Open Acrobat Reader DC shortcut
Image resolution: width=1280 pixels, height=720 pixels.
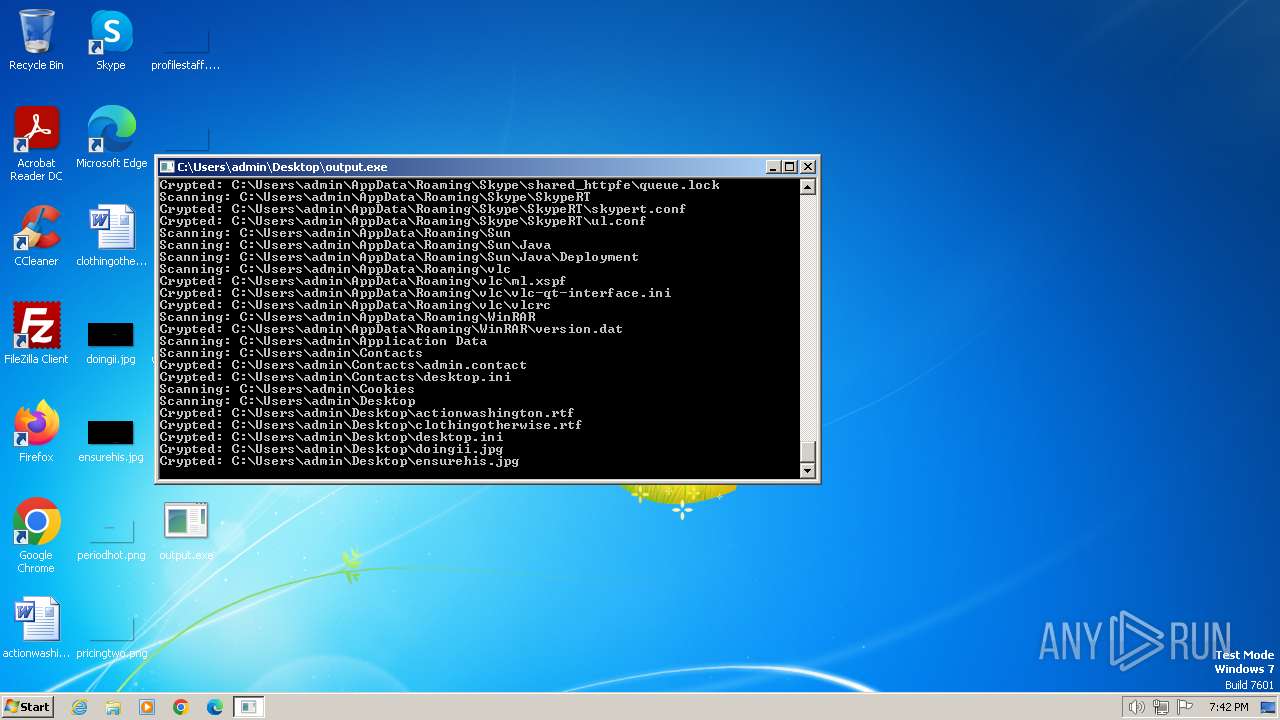36,144
